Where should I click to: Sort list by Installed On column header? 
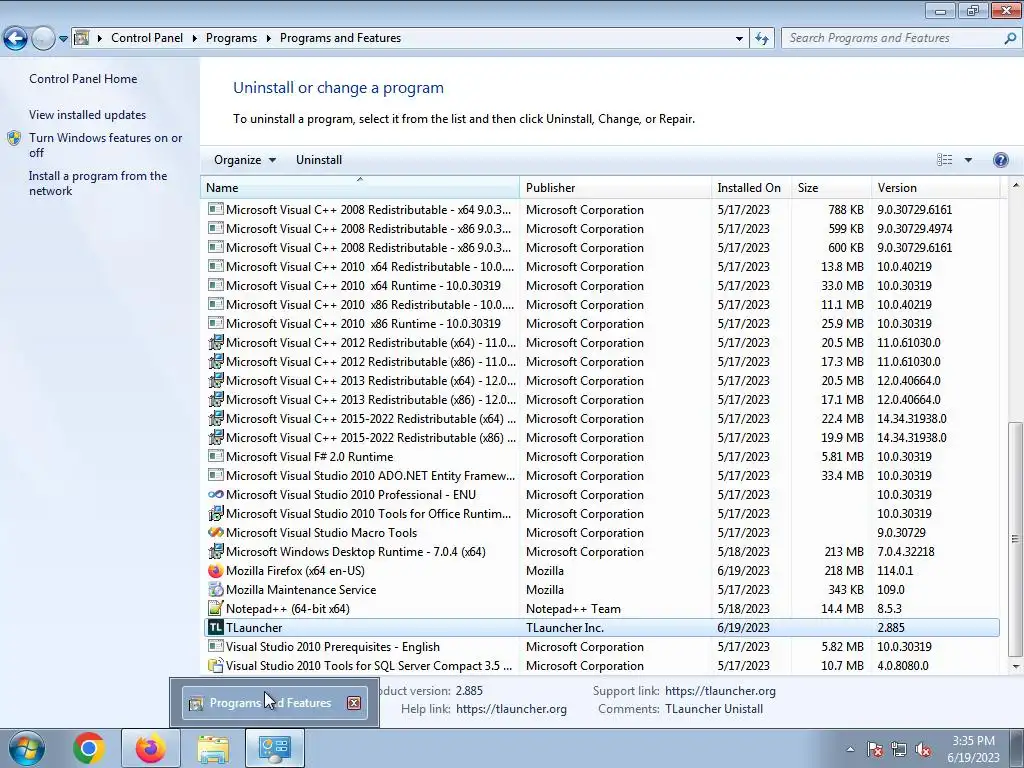(751, 187)
